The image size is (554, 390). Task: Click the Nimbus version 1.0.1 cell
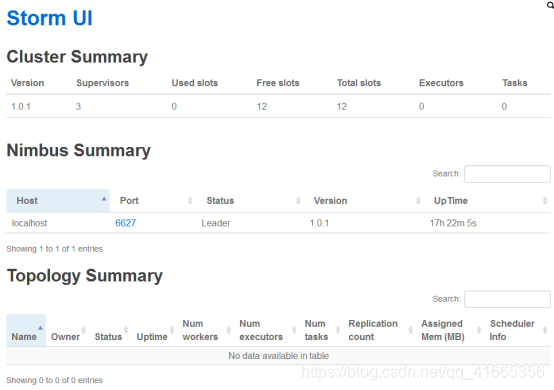pyautogui.click(x=319, y=223)
